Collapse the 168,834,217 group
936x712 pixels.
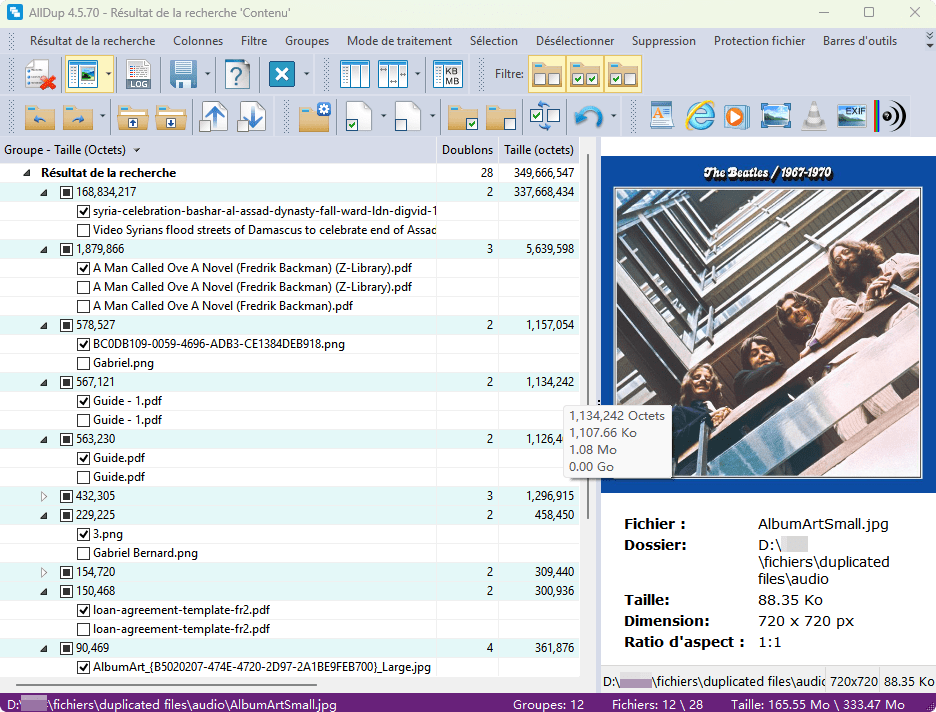tap(43, 192)
